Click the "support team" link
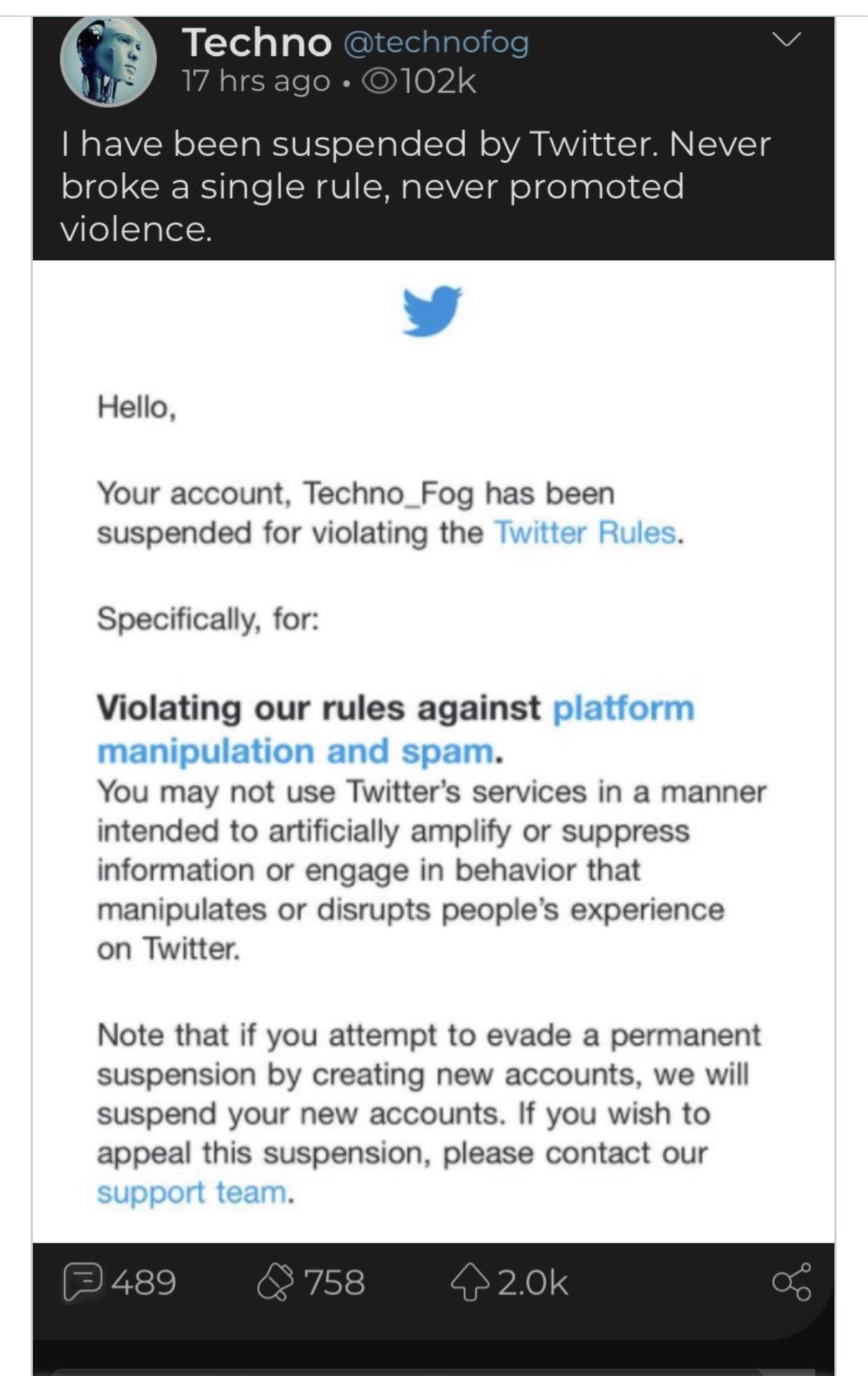This screenshot has width=868, height=1376. (192, 1193)
